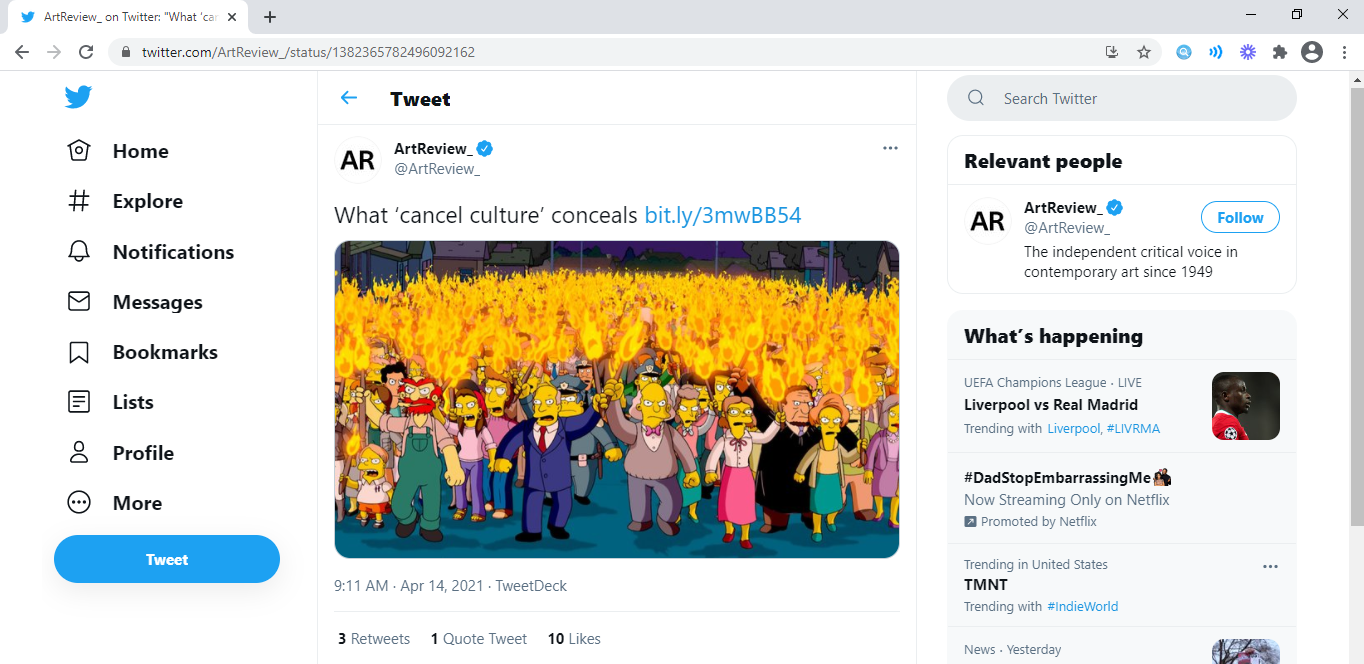Open the bit.ly/3mwBB54 link

point(723,215)
